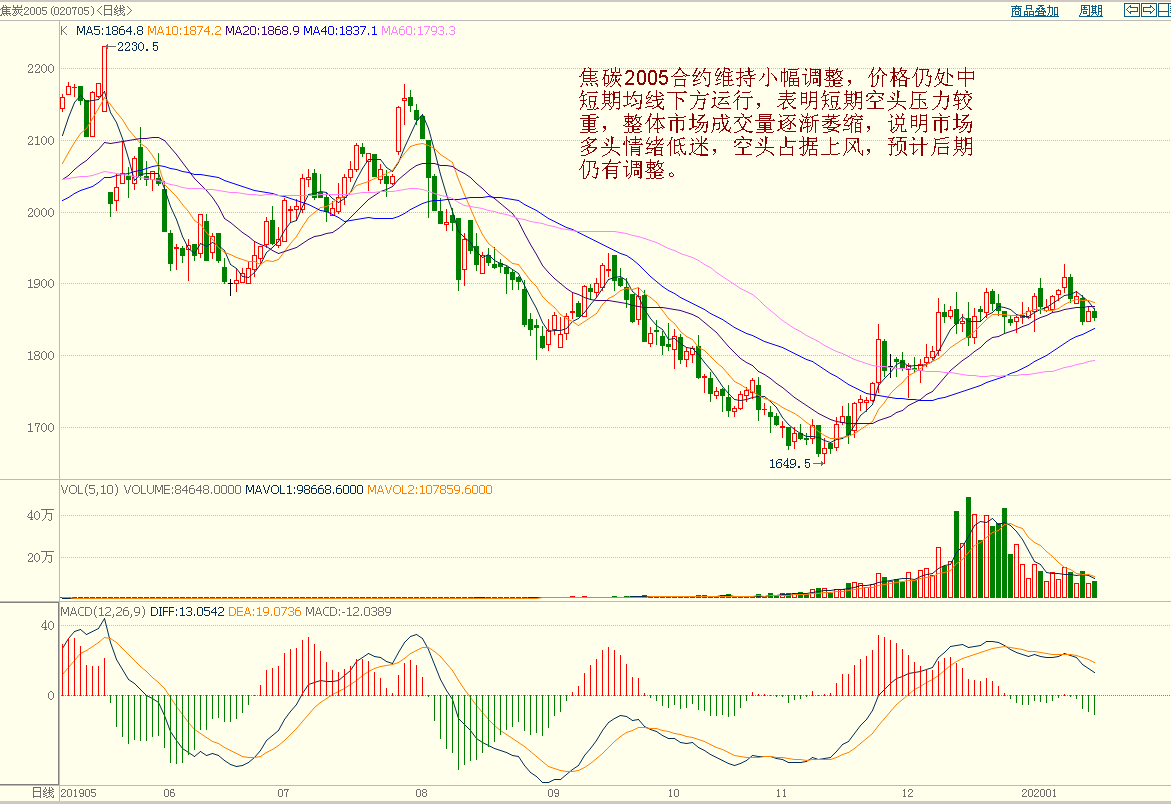
Task: Select the MA5 moving average label
Action: (110, 31)
